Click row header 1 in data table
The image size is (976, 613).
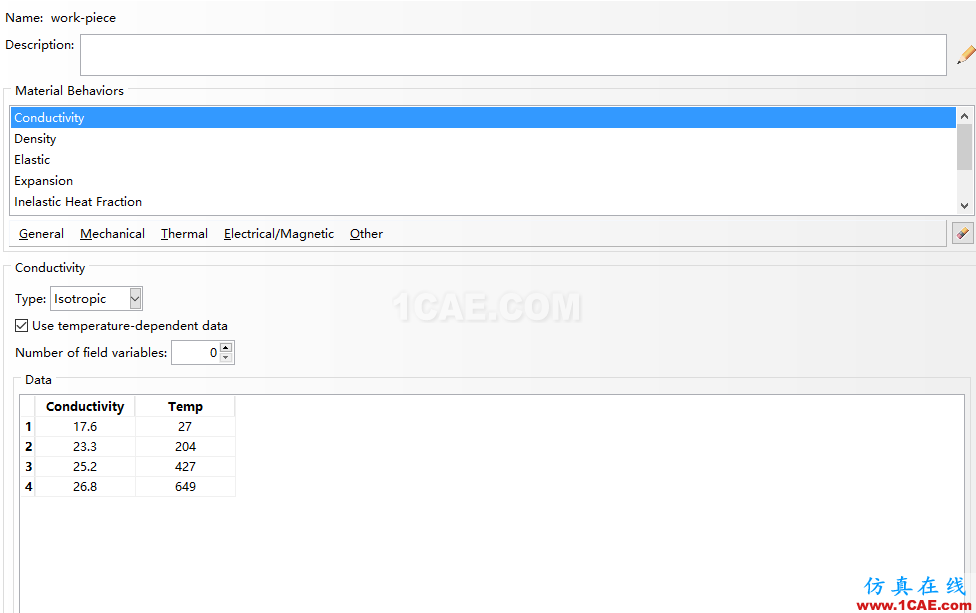28,427
